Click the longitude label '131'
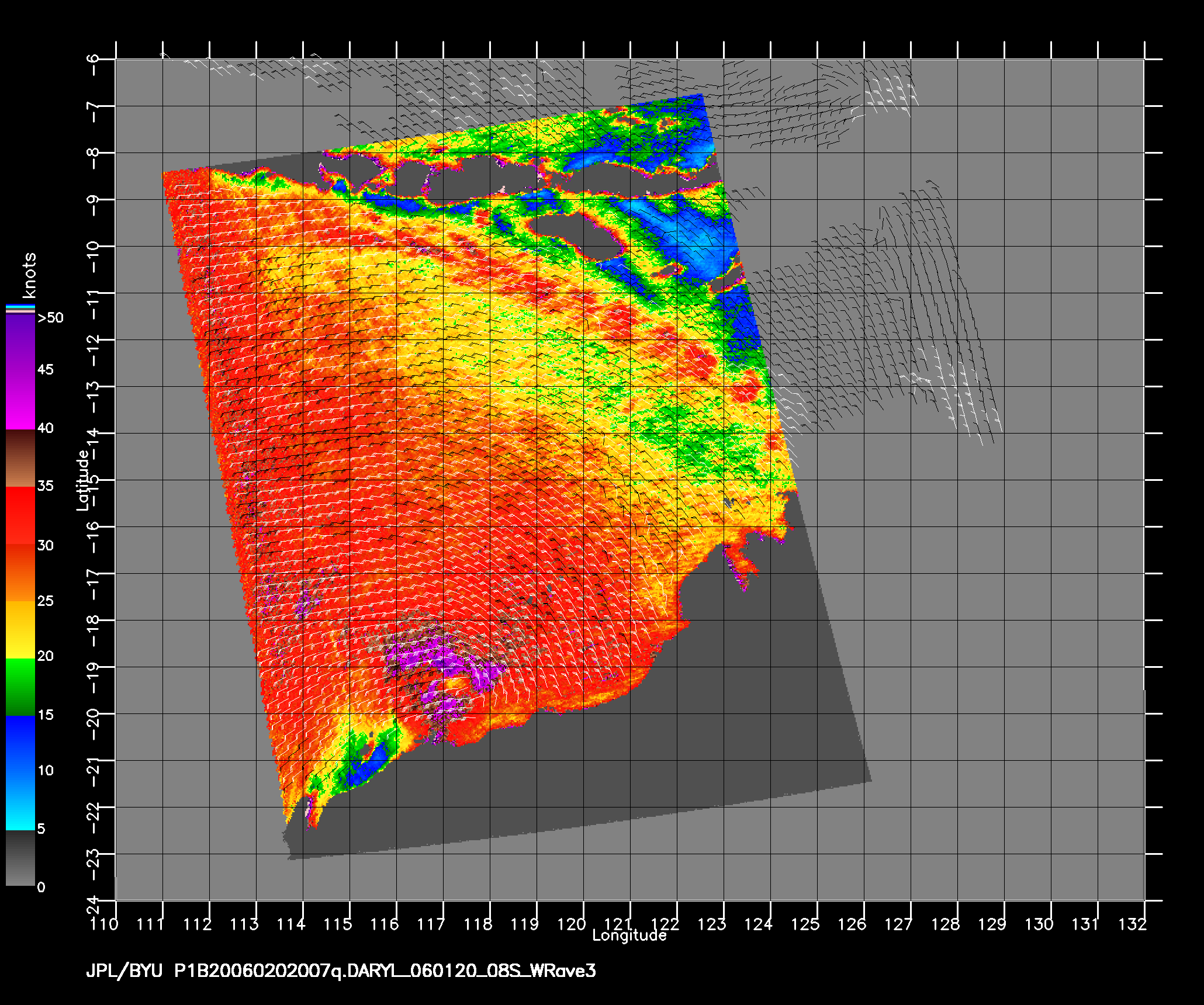 [1086, 924]
